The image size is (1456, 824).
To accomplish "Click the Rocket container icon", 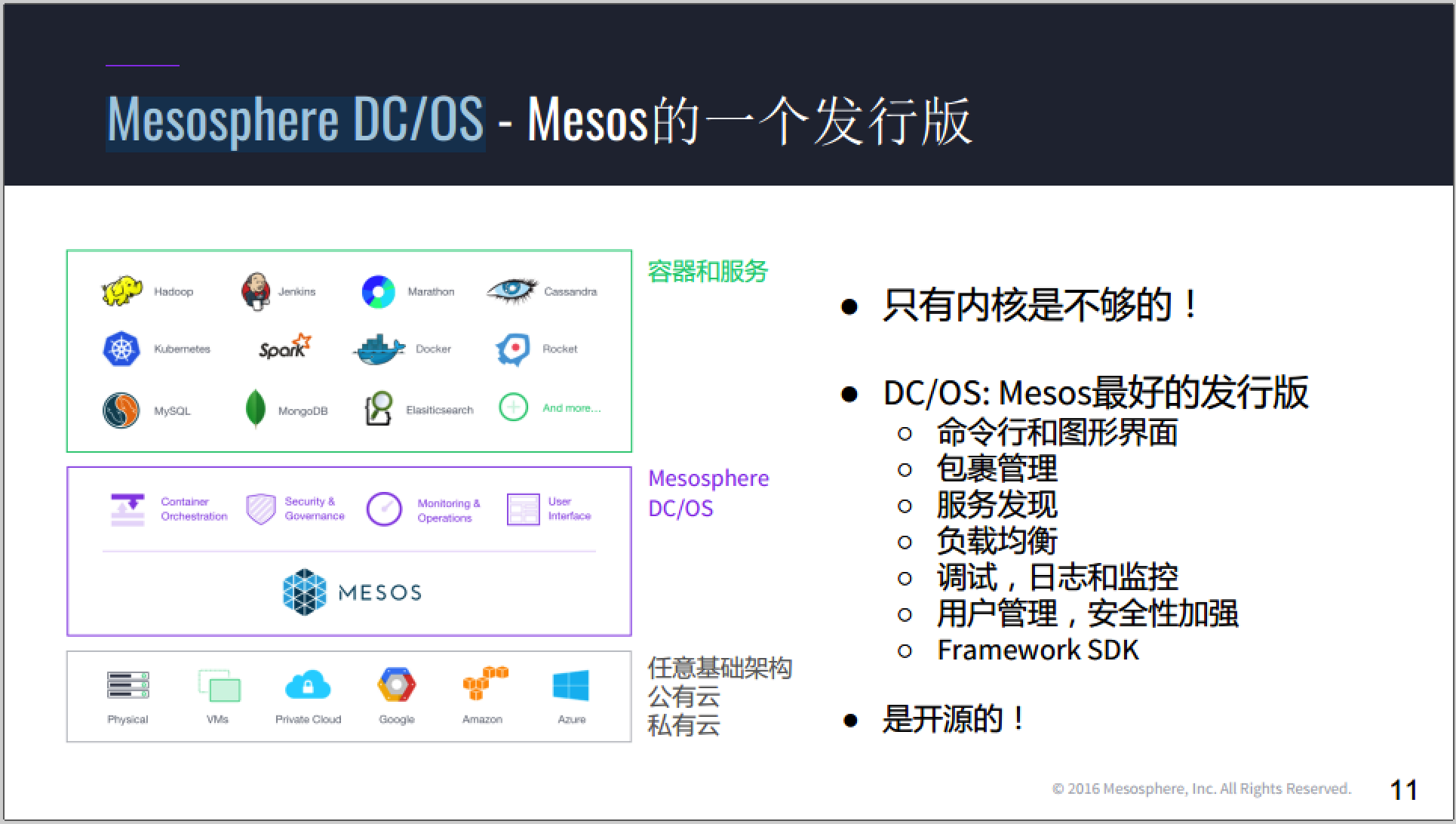I will (x=513, y=349).
